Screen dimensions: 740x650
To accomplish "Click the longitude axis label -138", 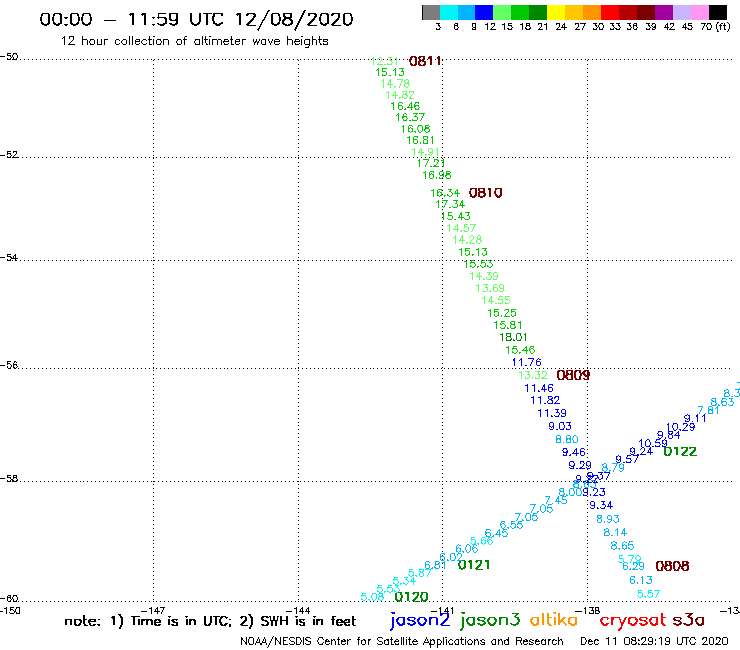I will (588, 611).
